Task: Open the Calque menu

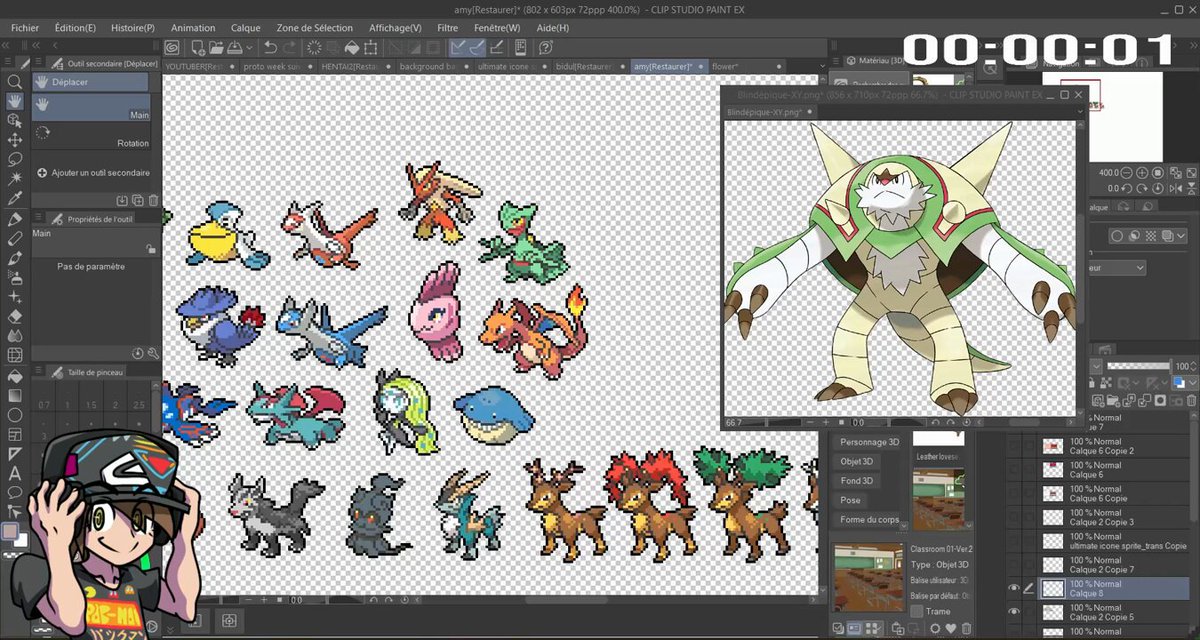Action: tap(245, 28)
